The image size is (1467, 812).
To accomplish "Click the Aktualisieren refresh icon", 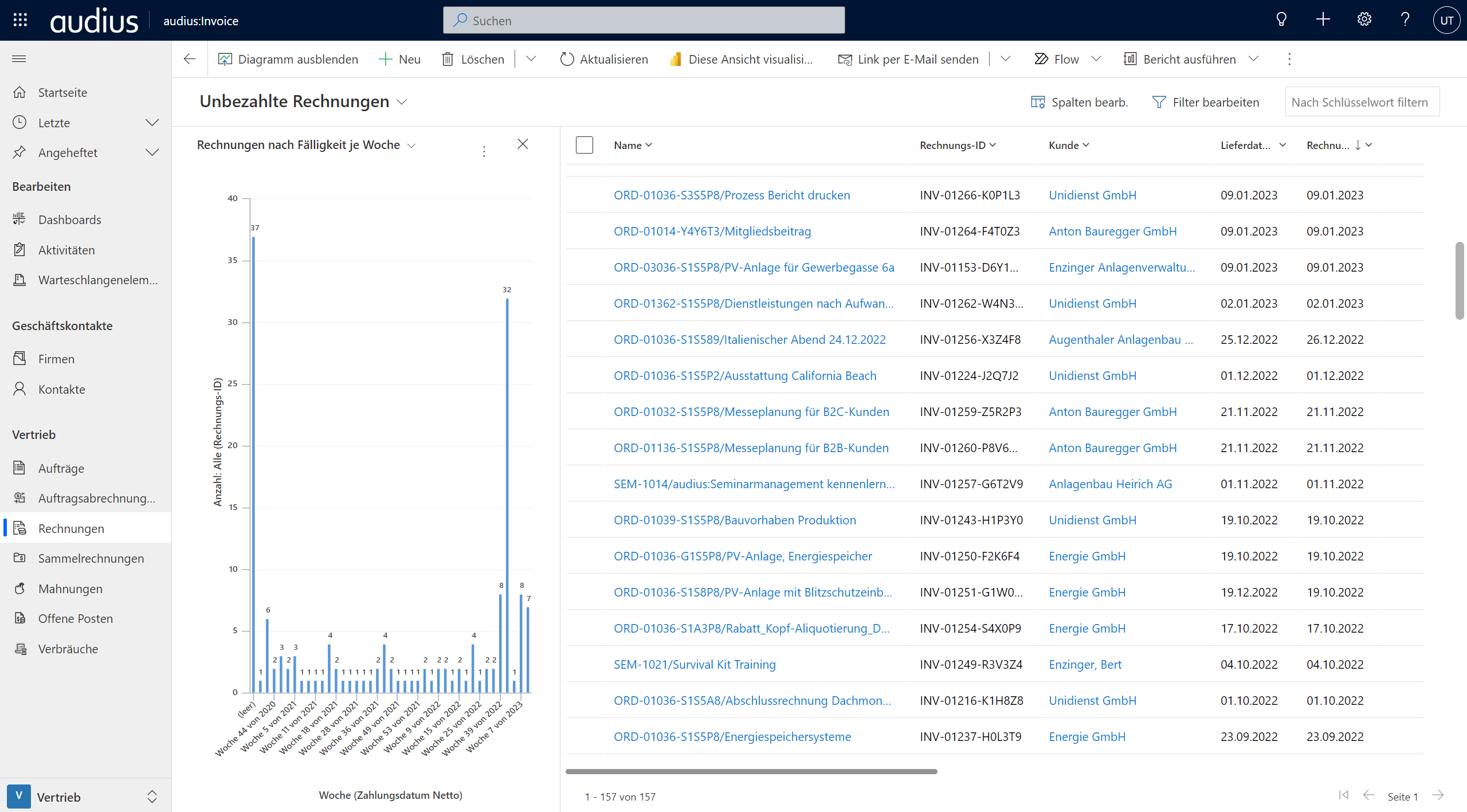I will [566, 59].
